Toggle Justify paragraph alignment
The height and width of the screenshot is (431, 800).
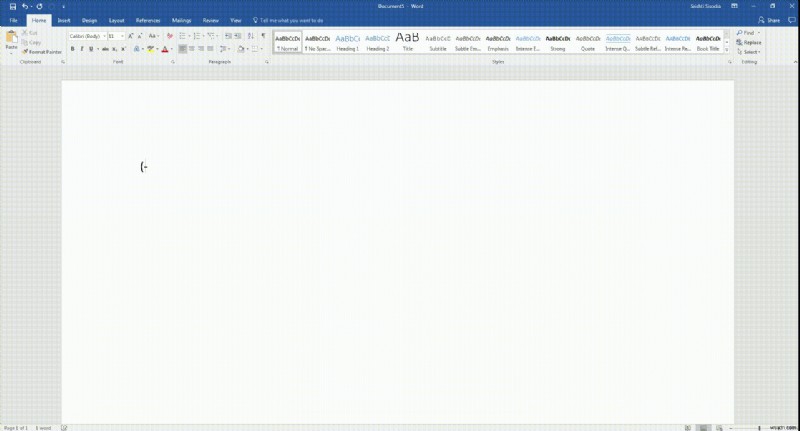pos(210,49)
